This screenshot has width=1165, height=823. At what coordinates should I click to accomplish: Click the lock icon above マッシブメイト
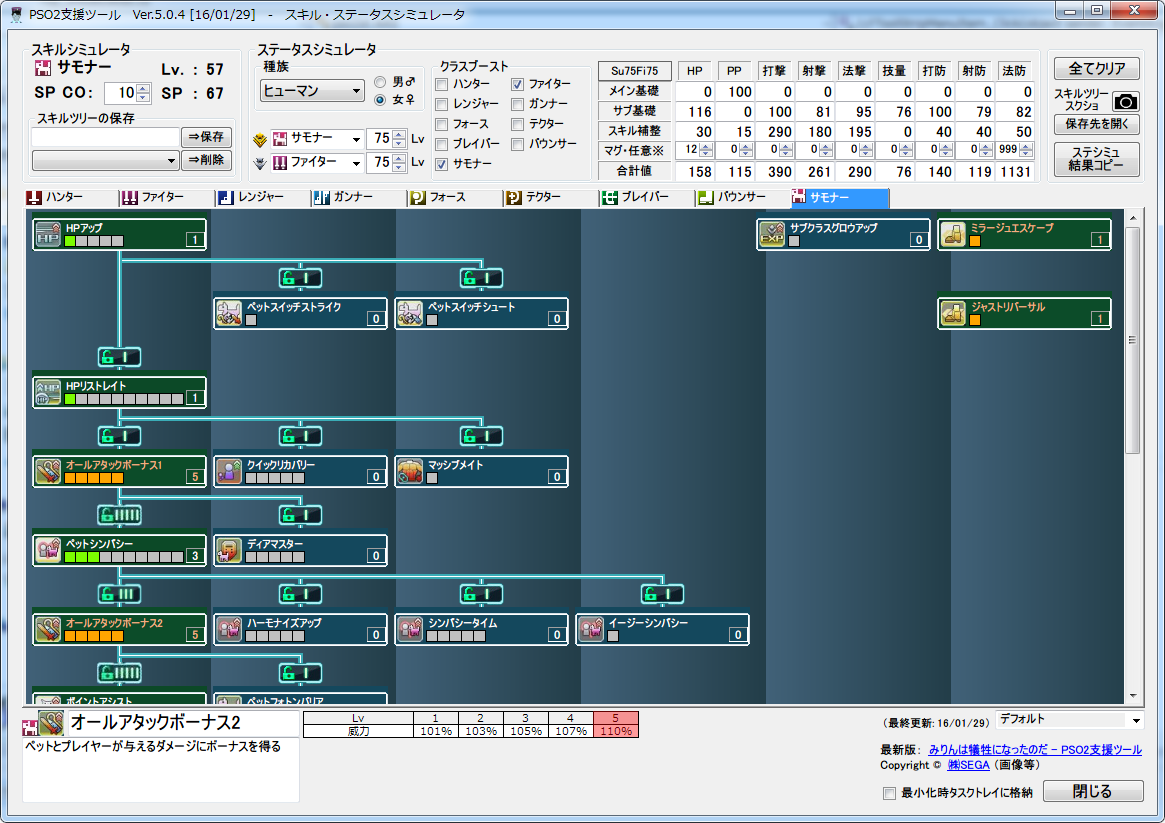[481, 436]
